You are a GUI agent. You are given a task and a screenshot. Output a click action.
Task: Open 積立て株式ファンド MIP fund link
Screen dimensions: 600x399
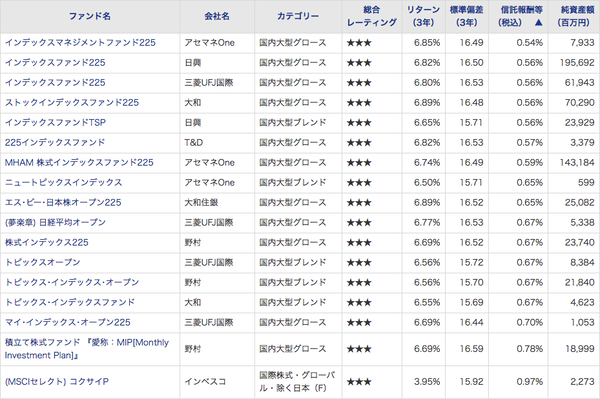(x=87, y=349)
